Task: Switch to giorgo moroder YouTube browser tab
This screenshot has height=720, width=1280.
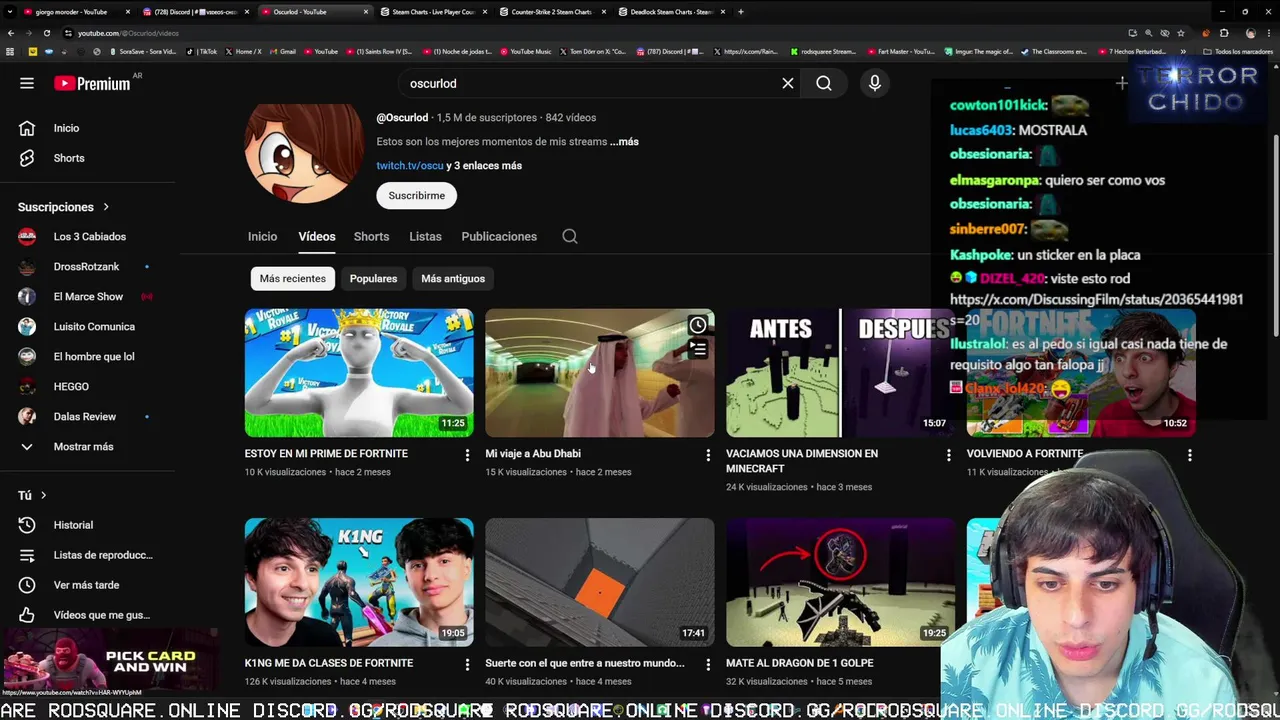Action: click(75, 12)
